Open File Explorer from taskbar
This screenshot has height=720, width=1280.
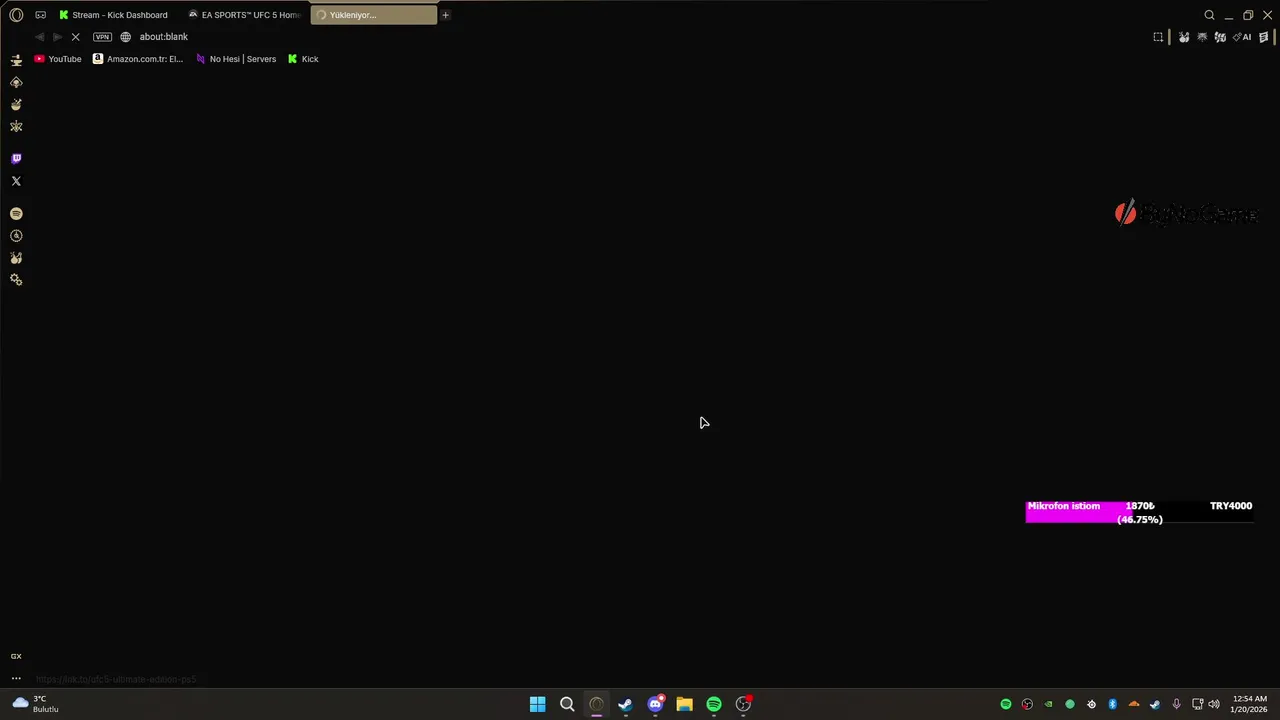coord(684,704)
